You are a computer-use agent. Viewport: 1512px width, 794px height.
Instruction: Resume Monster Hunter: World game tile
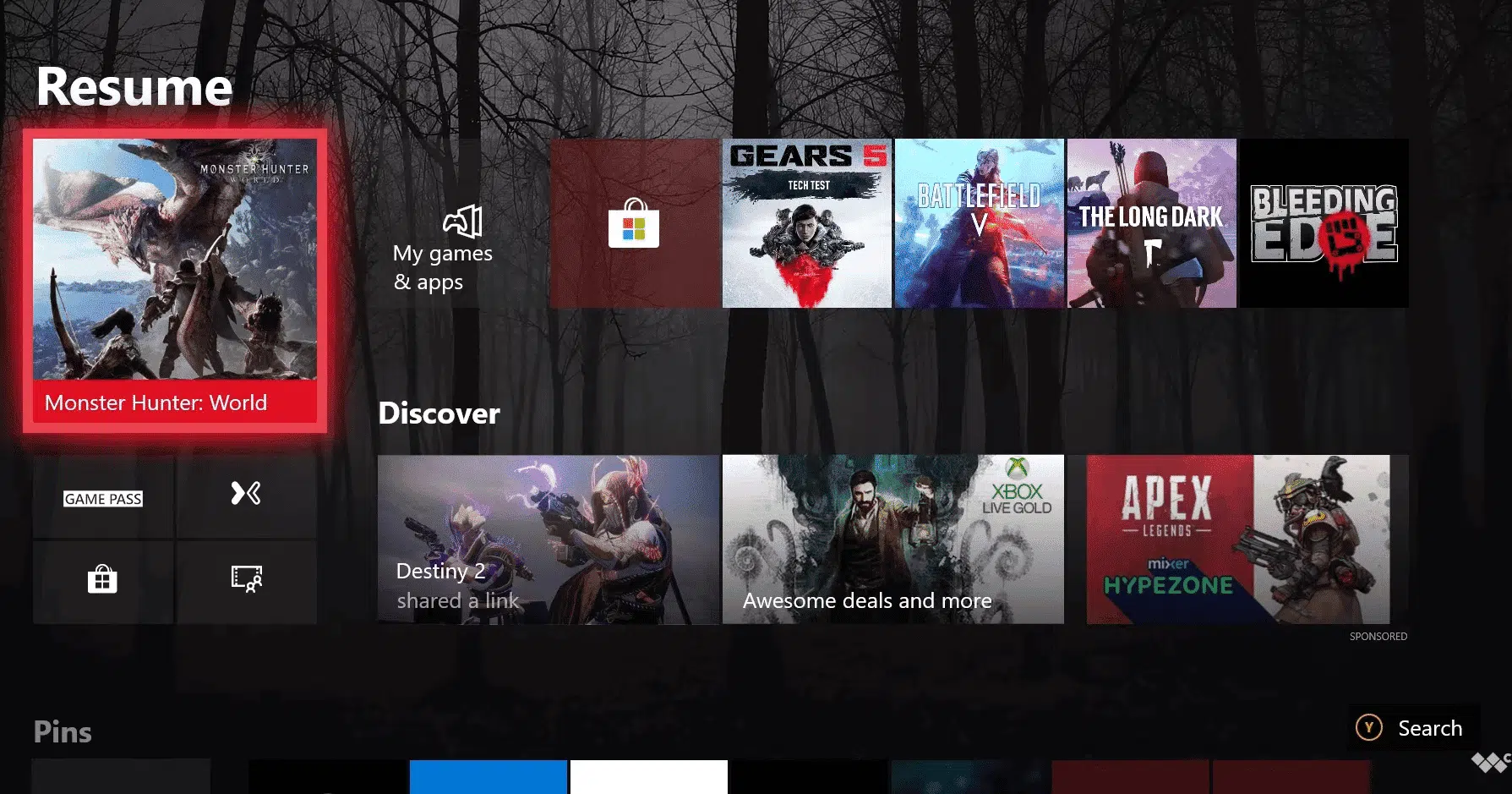click(x=175, y=281)
